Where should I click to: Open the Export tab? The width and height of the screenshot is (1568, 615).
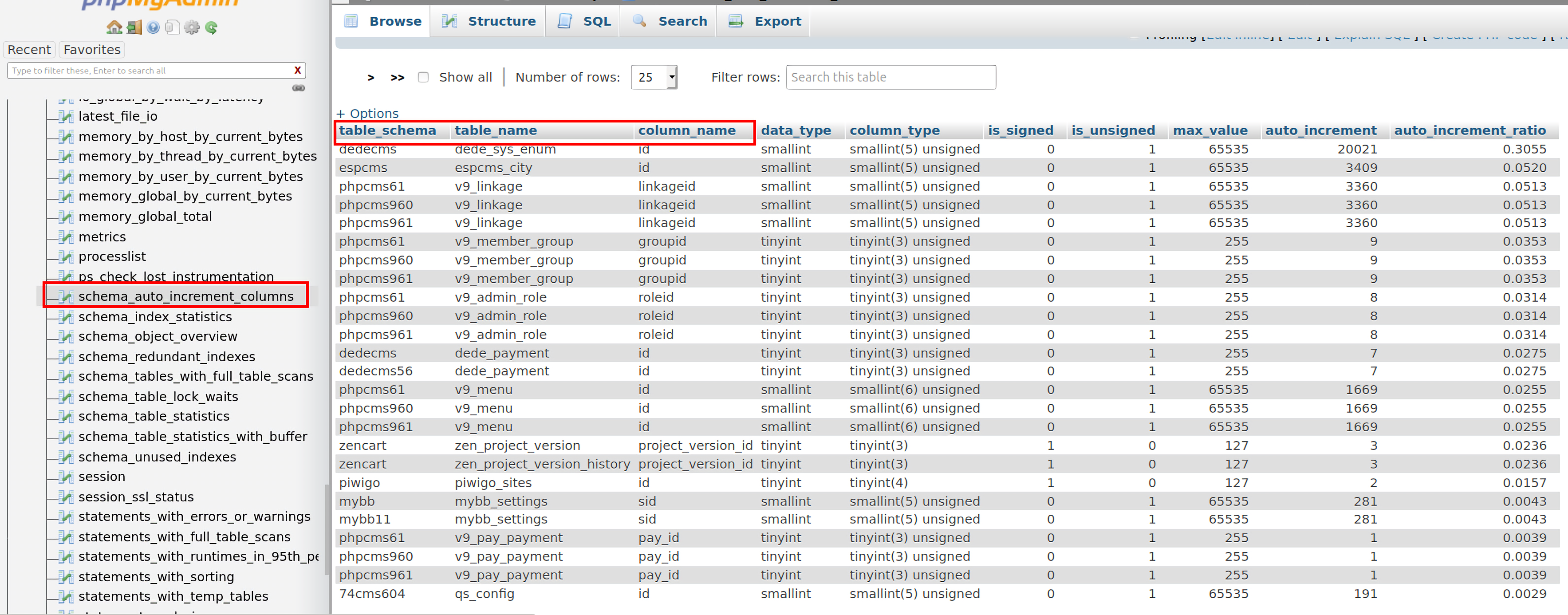[764, 21]
